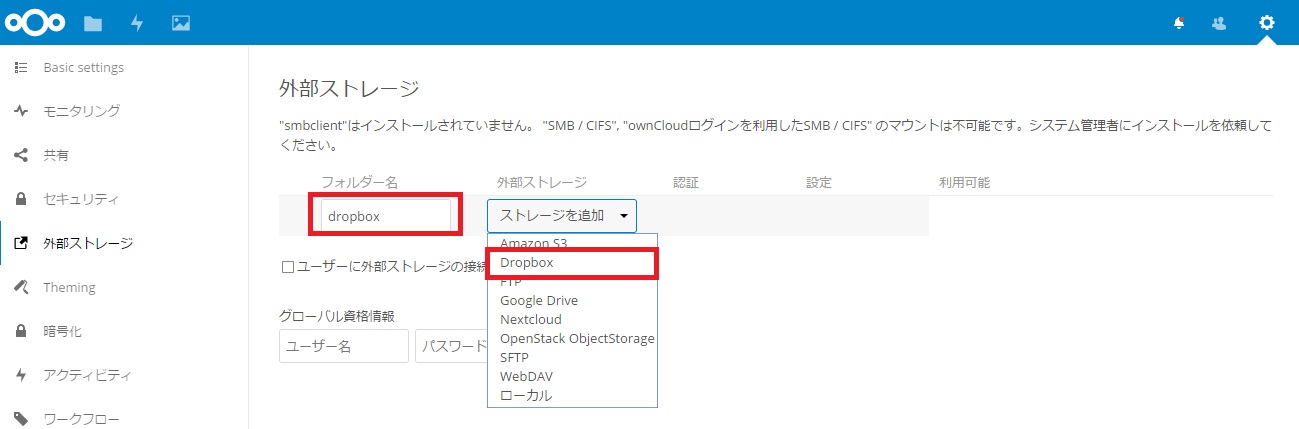Viewport: 1299px width, 429px height.
Task: Open the Contacts menu icon
Action: tap(1219, 22)
